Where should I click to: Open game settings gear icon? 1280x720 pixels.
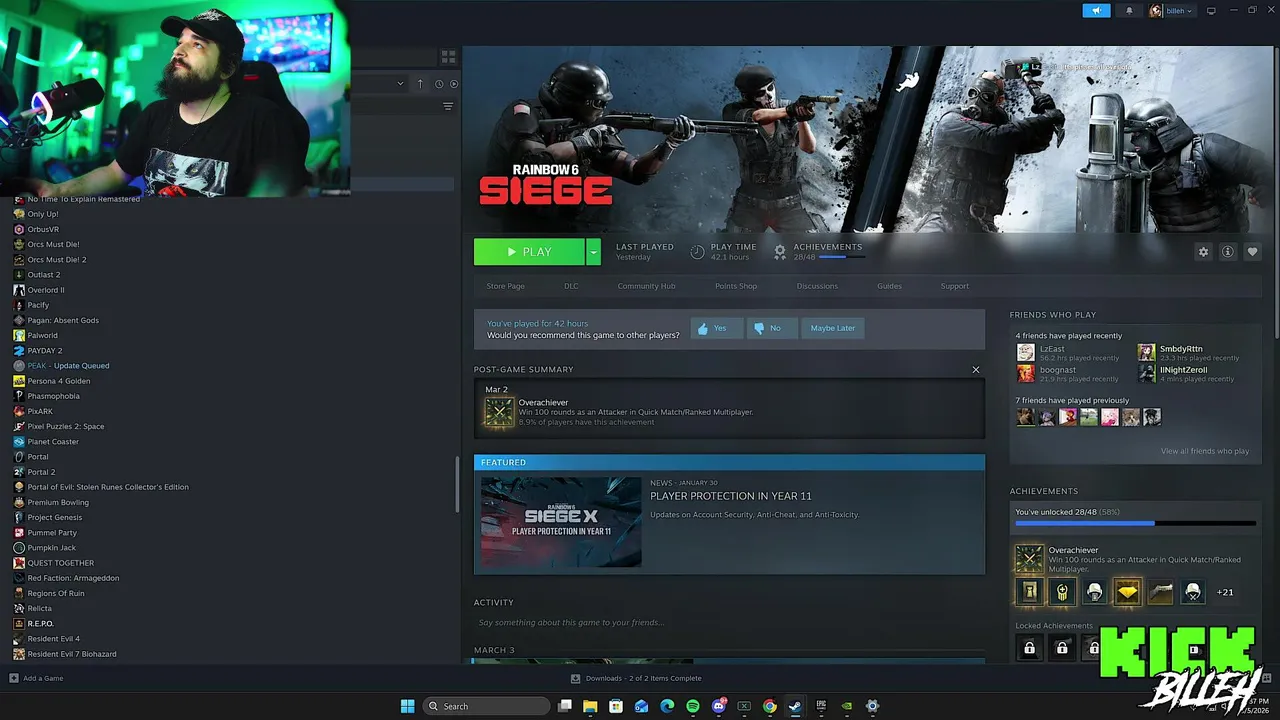coord(1203,252)
